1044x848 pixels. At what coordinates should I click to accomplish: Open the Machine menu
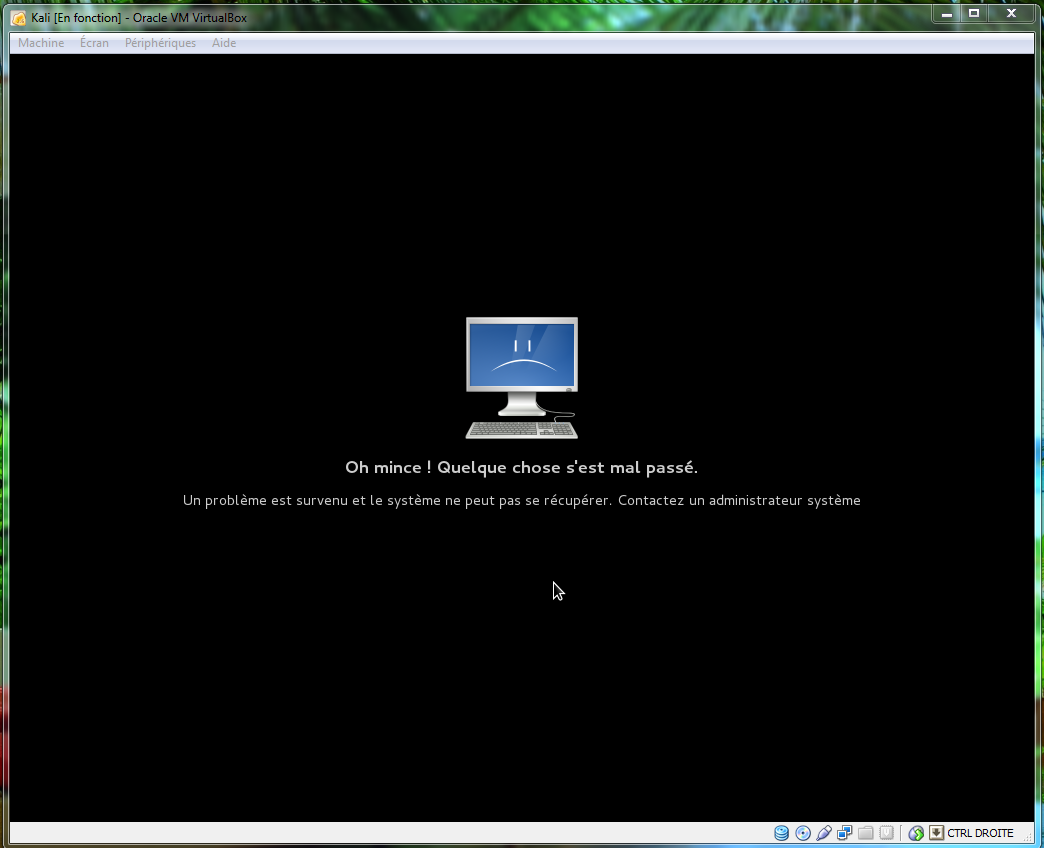(x=41, y=43)
